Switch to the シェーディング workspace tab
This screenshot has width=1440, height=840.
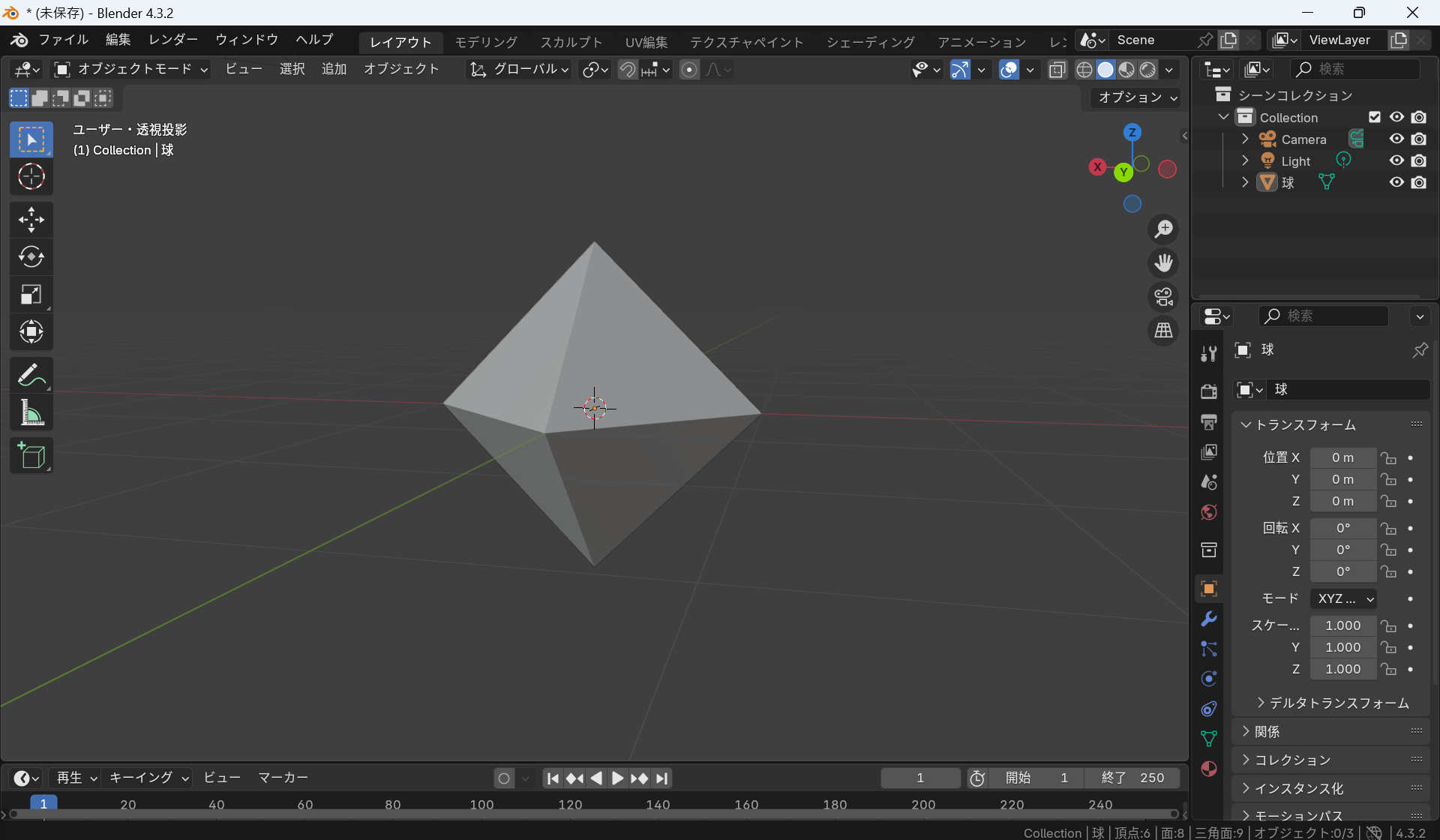click(871, 42)
